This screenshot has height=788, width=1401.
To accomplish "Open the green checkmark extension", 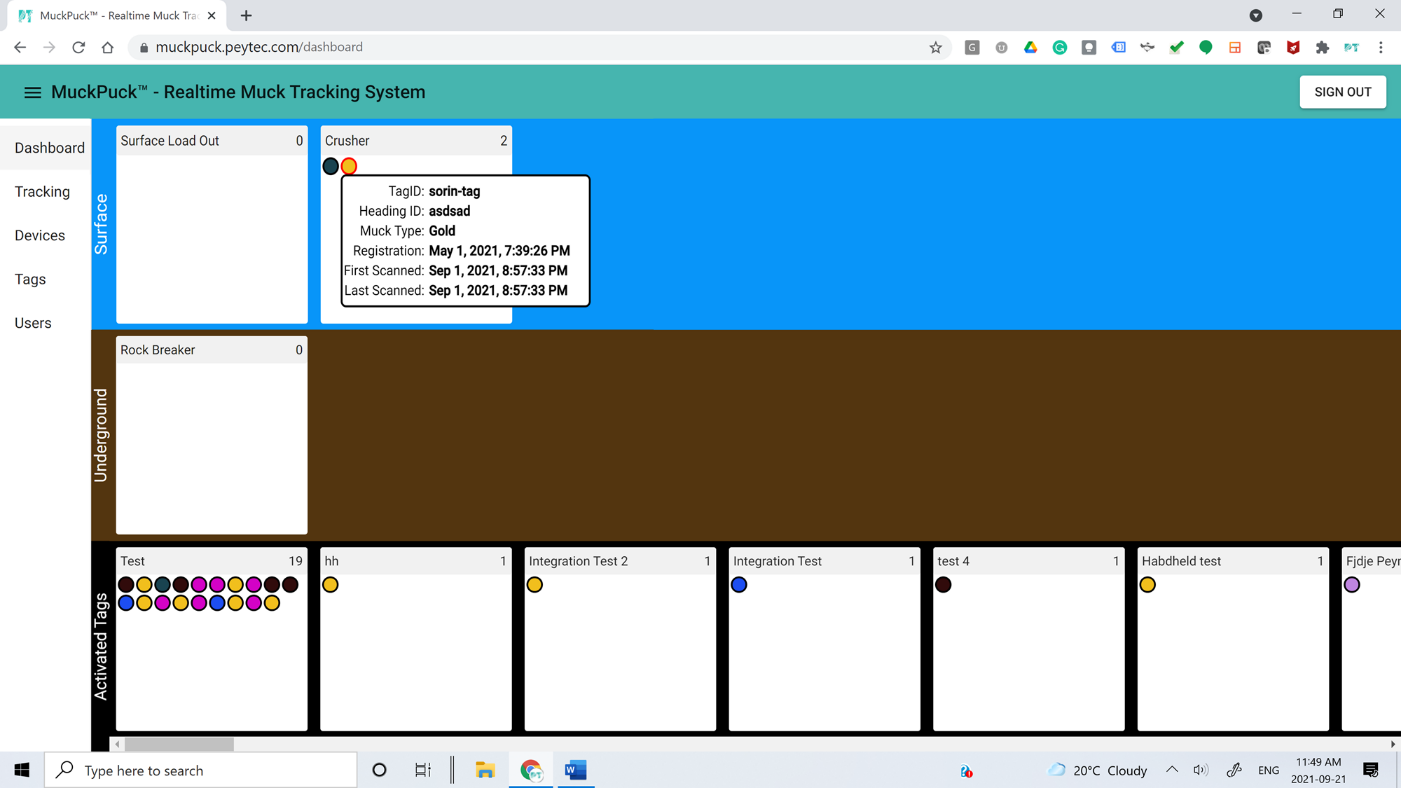I will tap(1177, 47).
